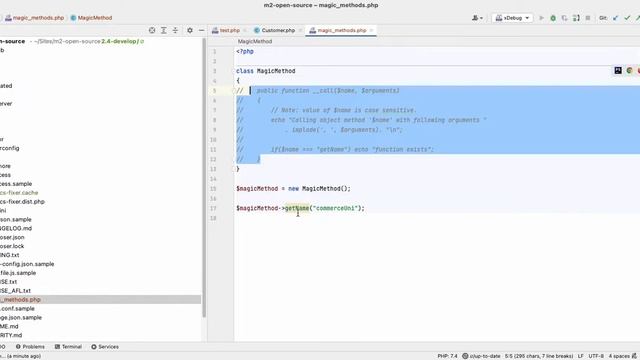Open the xDebug run configuration dropdown
The width and height of the screenshot is (640, 360).
pos(512,18)
